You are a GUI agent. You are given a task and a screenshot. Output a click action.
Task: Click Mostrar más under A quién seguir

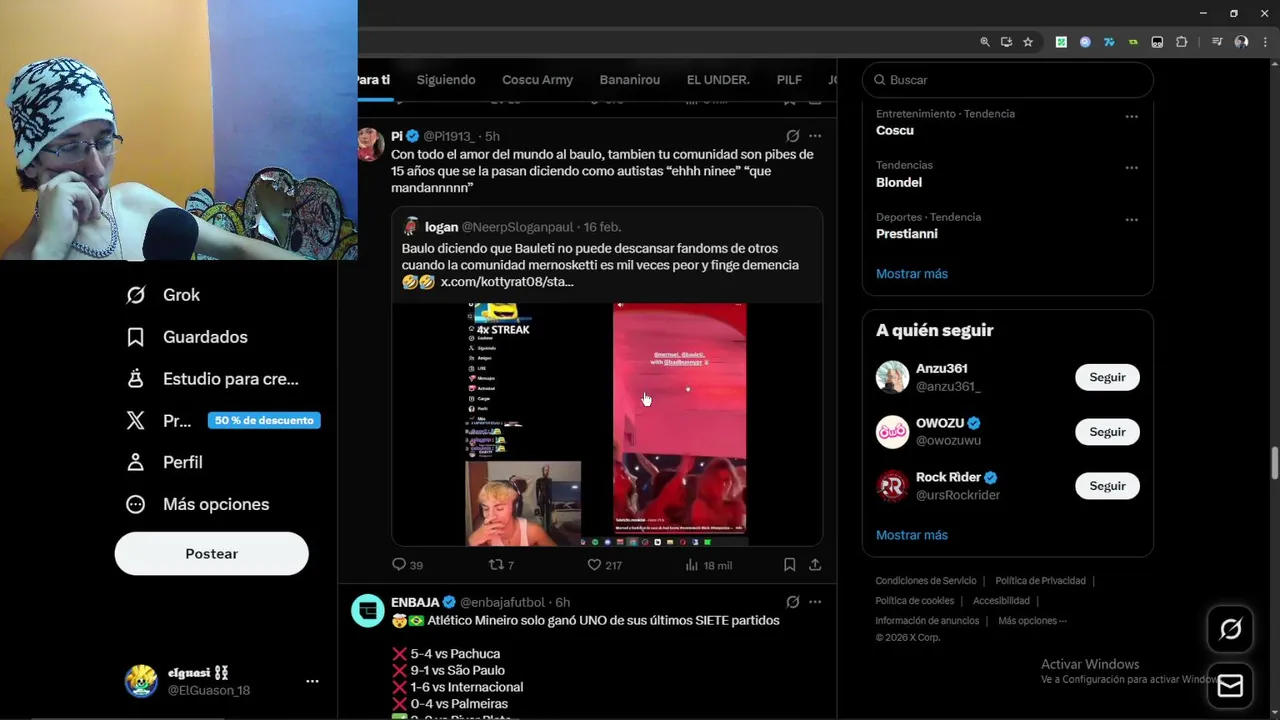point(912,535)
